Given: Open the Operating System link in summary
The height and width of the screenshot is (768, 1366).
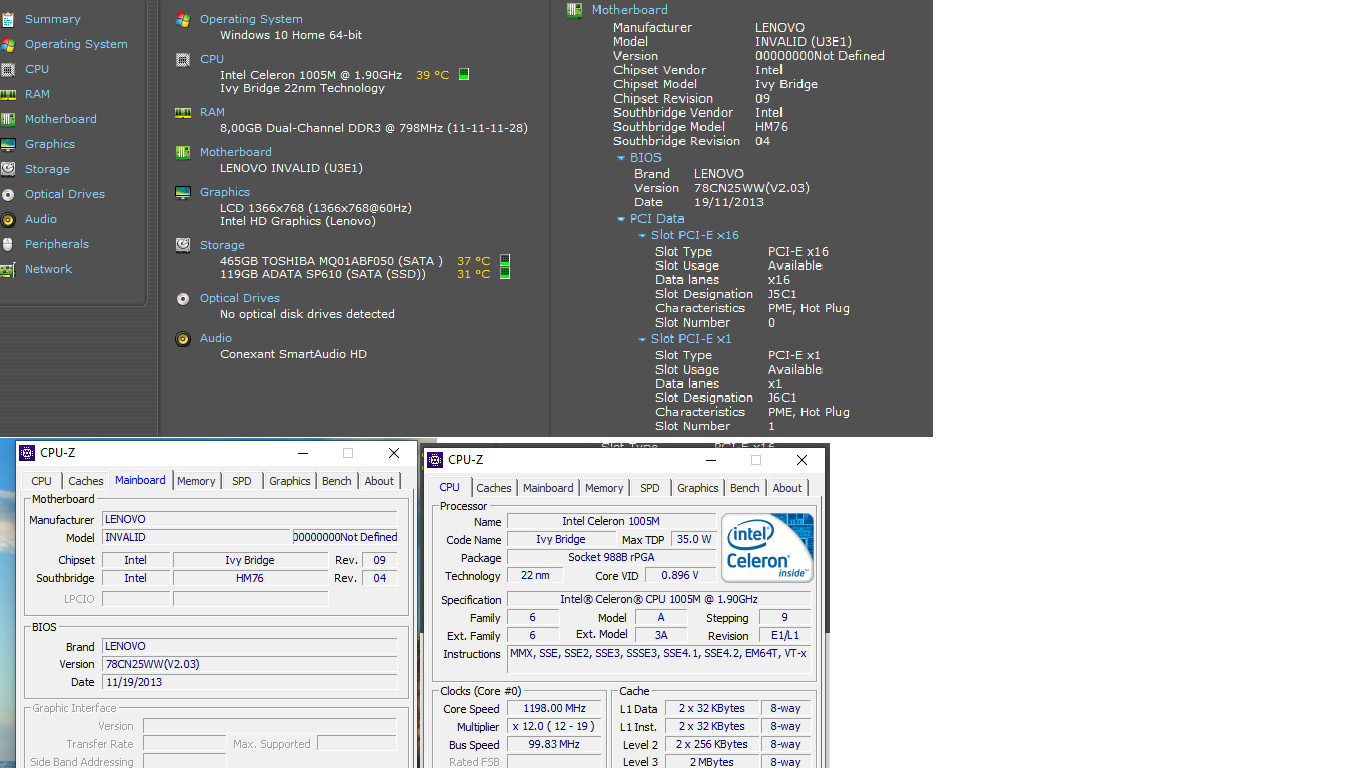Looking at the screenshot, I should pyautogui.click(x=251, y=19).
